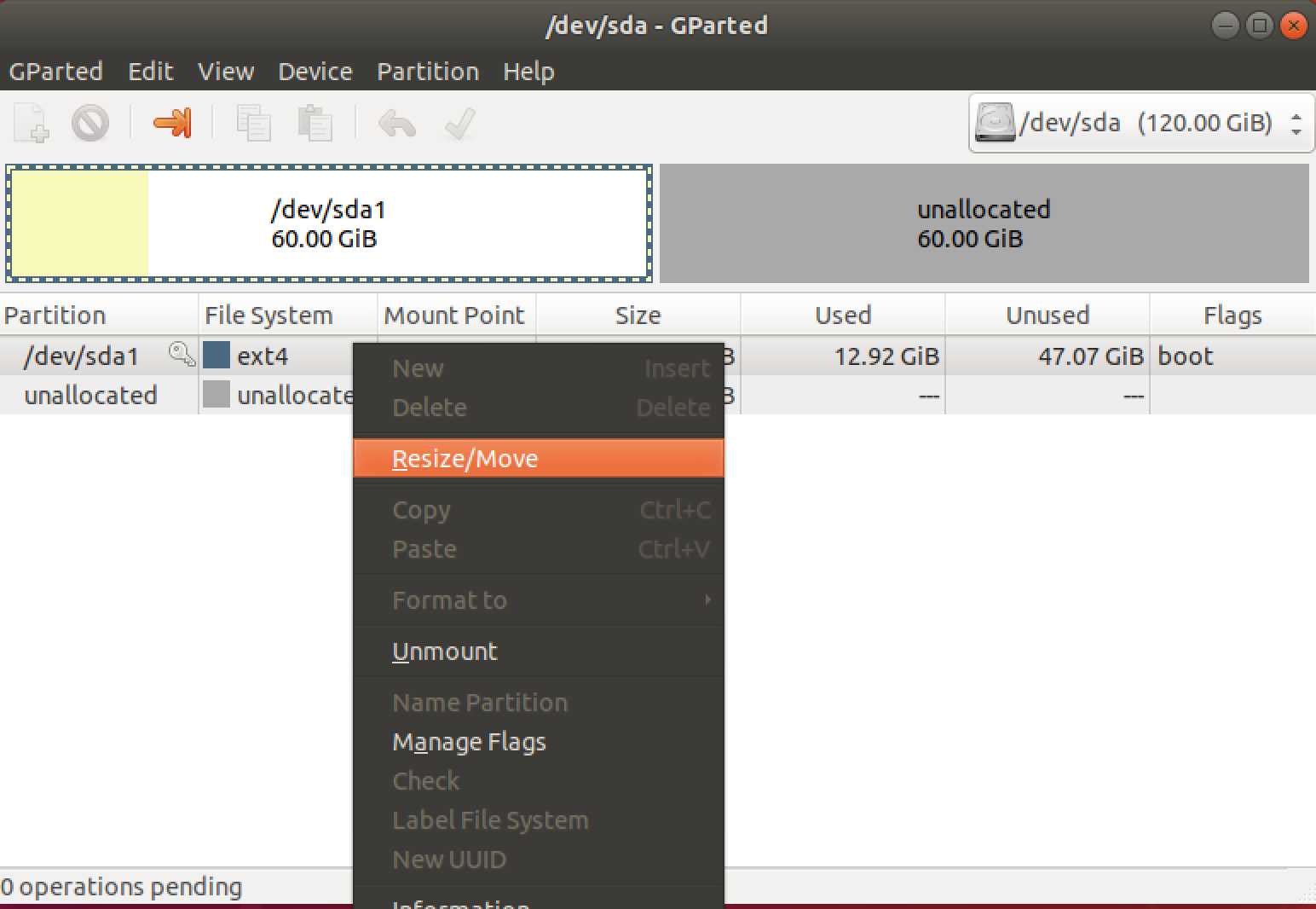
Task: Click Delete in the context menu
Action: pyautogui.click(x=539, y=408)
